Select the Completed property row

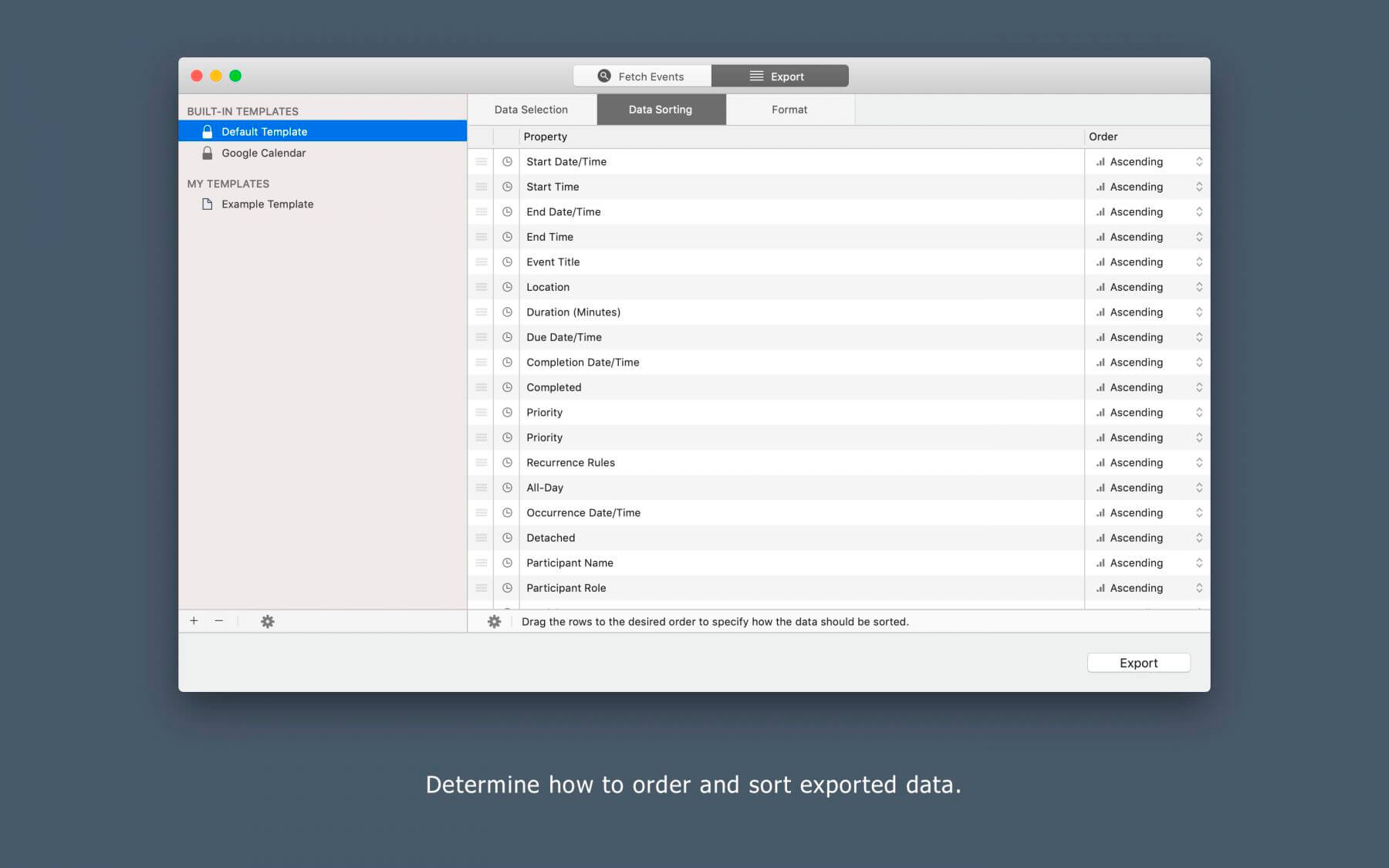coord(839,387)
